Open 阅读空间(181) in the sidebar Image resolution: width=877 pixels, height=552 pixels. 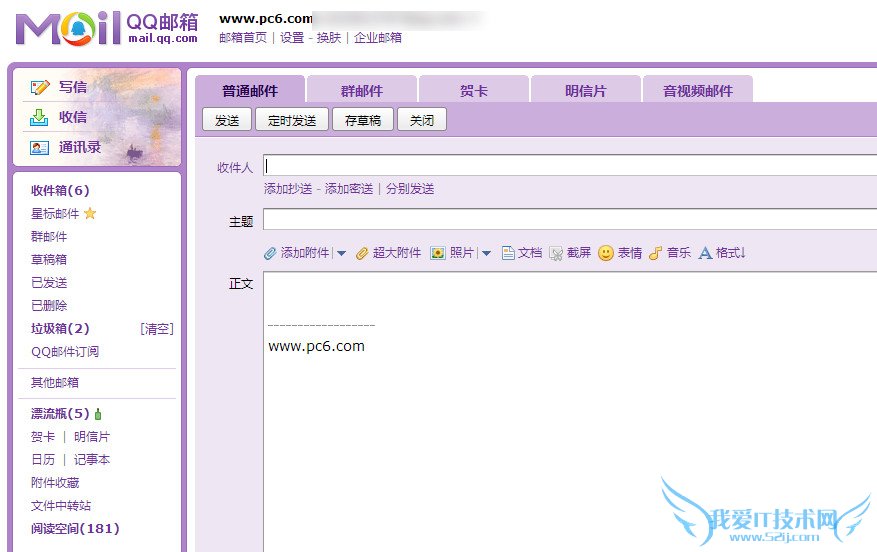[x=75, y=529]
